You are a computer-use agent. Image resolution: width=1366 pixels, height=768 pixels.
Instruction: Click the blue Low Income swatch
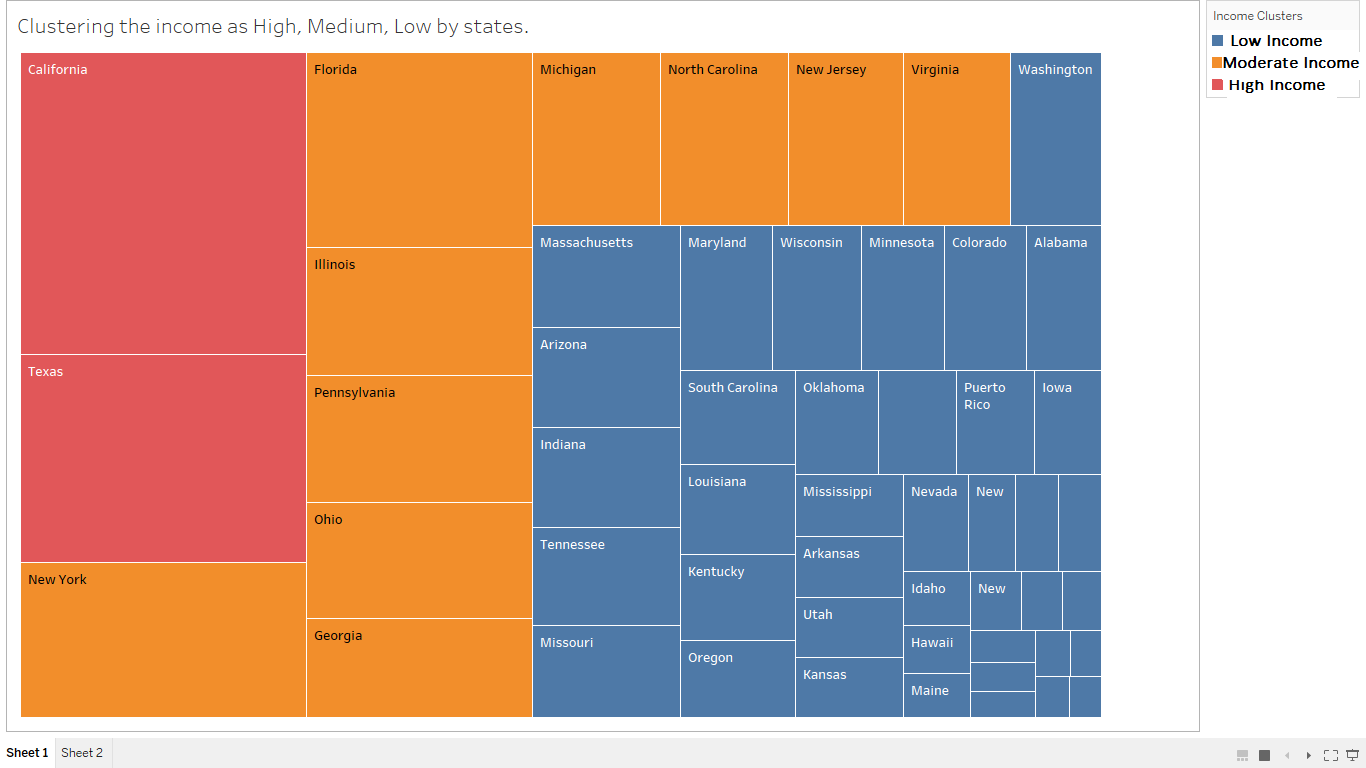coord(1218,41)
